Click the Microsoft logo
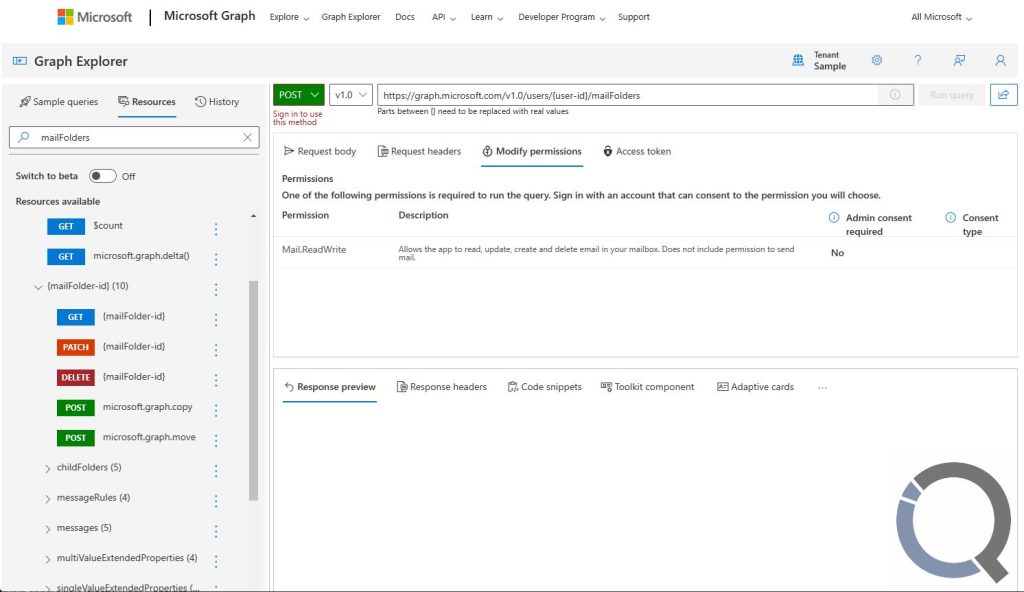The height and width of the screenshot is (592, 1024). tap(95, 17)
